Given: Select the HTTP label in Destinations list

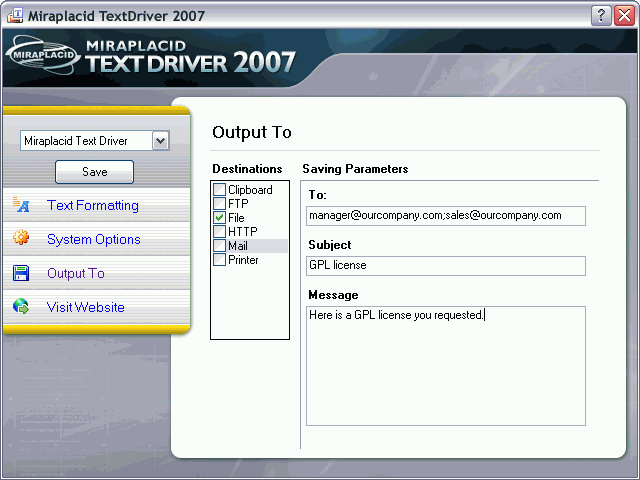Looking at the screenshot, I should pos(243,232).
